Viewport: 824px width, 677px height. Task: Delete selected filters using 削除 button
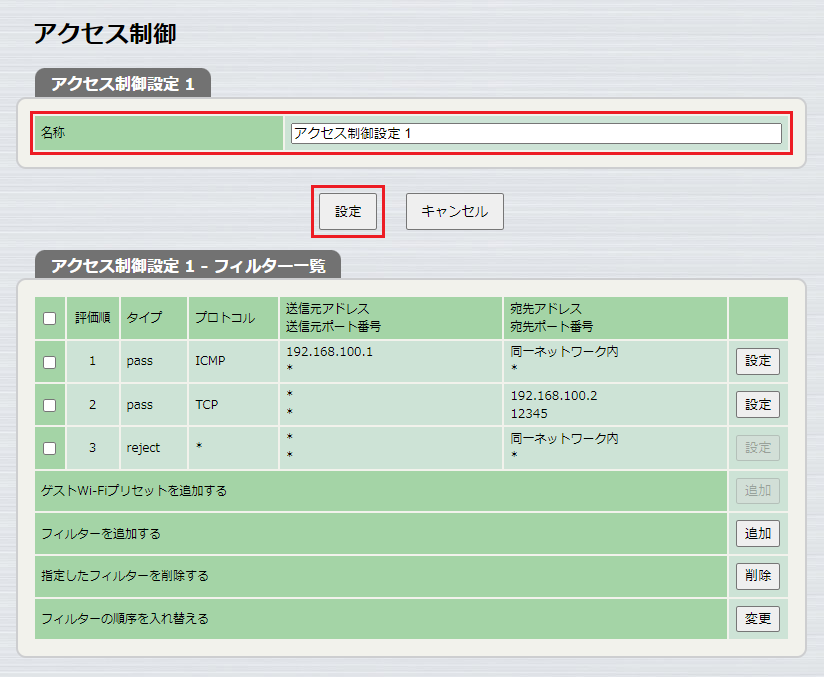point(757,576)
